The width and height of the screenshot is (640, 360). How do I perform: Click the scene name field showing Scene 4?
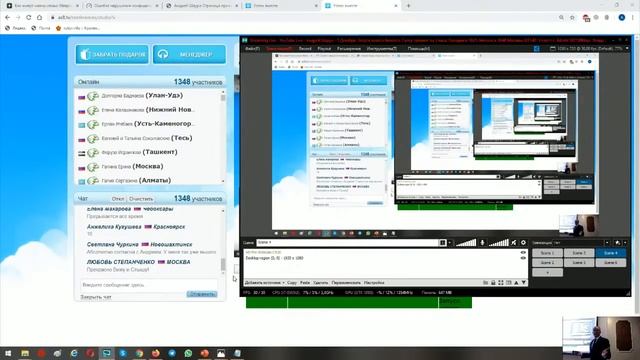coord(347,242)
